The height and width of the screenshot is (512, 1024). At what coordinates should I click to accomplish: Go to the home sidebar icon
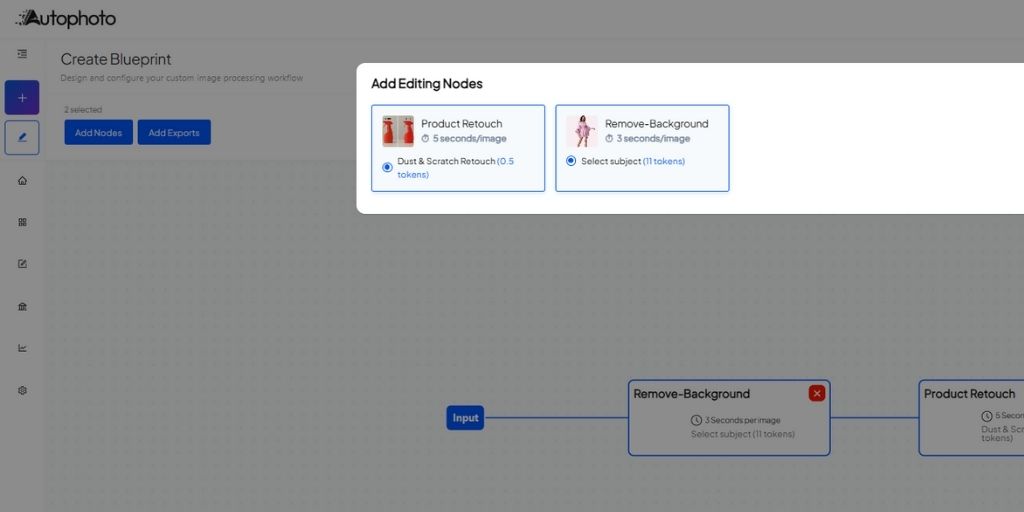point(22,181)
